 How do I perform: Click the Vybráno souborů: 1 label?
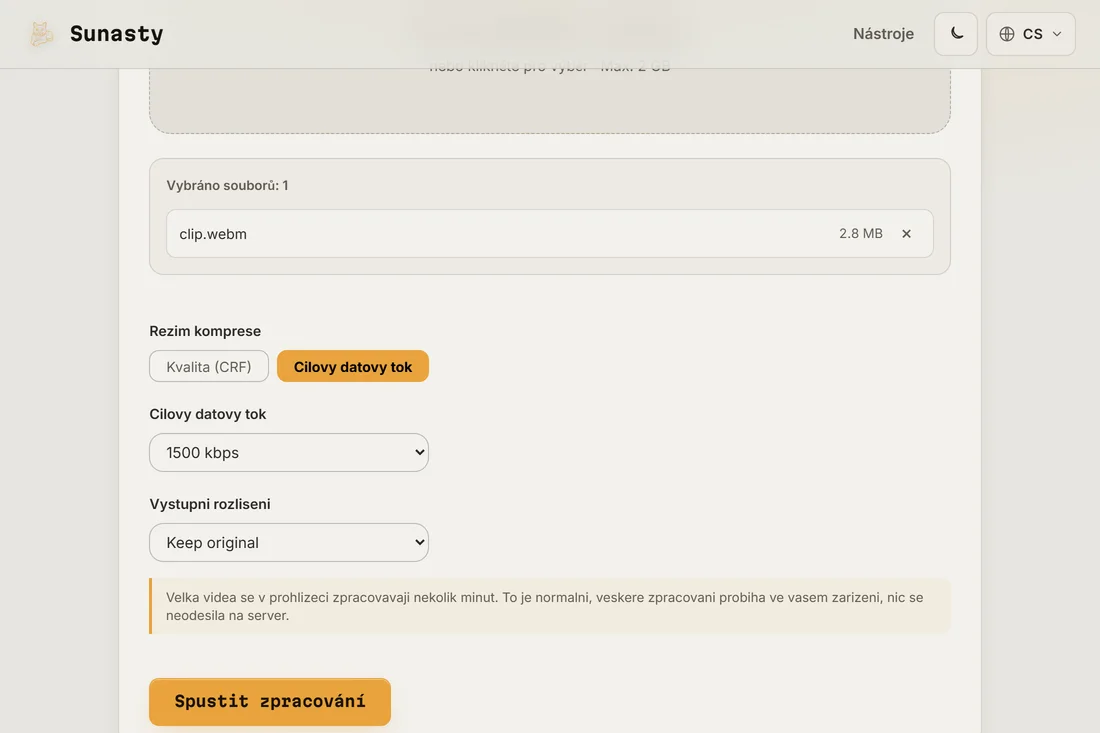click(x=227, y=185)
